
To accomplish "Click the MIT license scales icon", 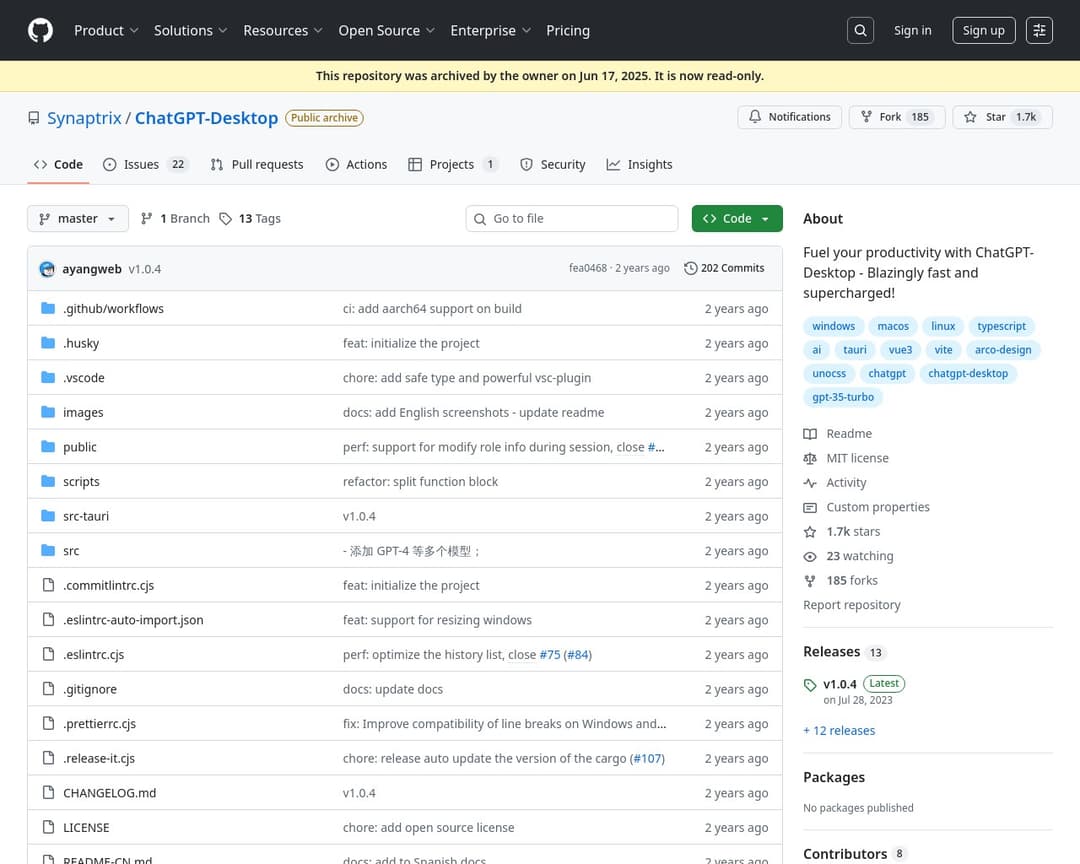I will click(x=811, y=458).
